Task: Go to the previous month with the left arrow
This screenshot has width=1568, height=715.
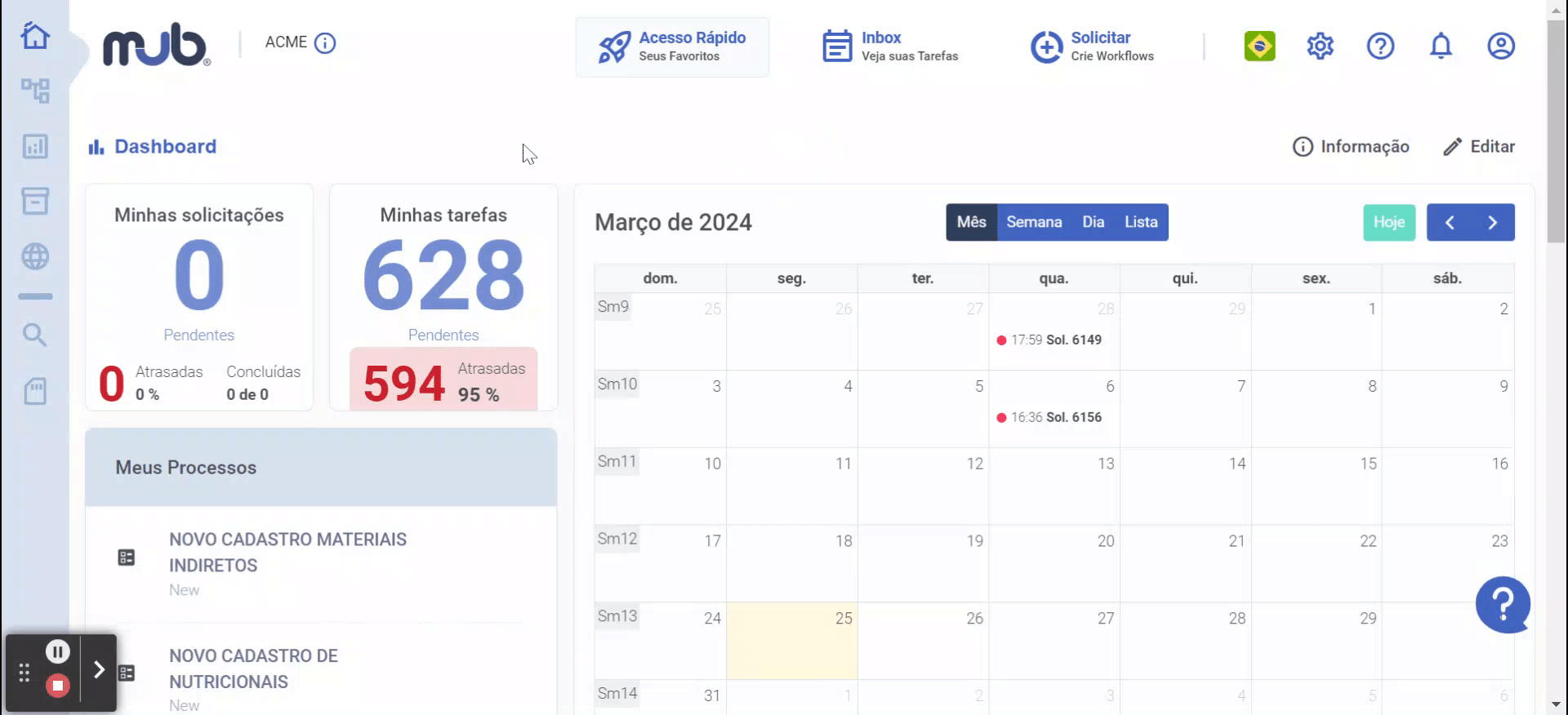Action: 1450,222
